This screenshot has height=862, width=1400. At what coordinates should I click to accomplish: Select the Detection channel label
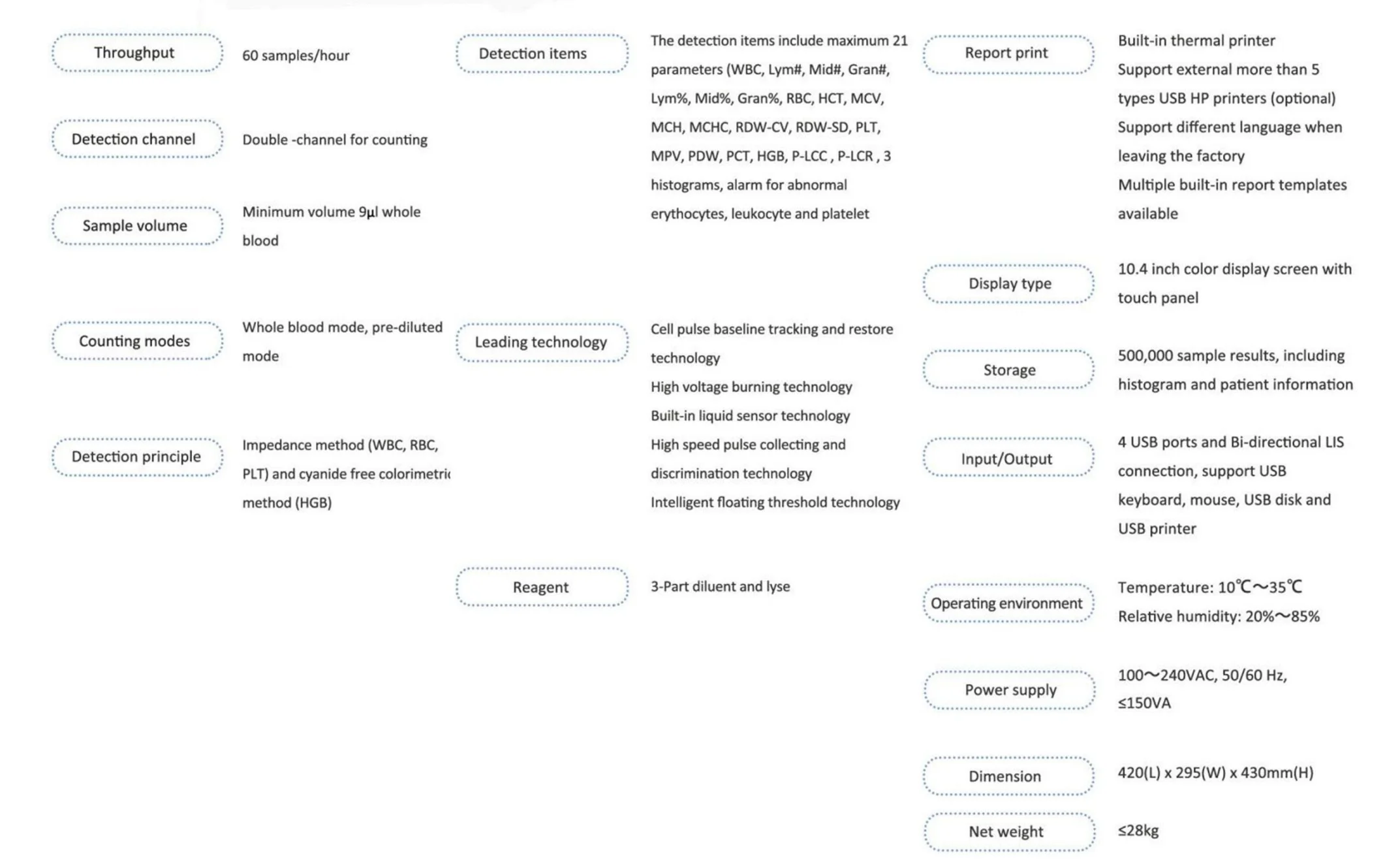(x=137, y=139)
